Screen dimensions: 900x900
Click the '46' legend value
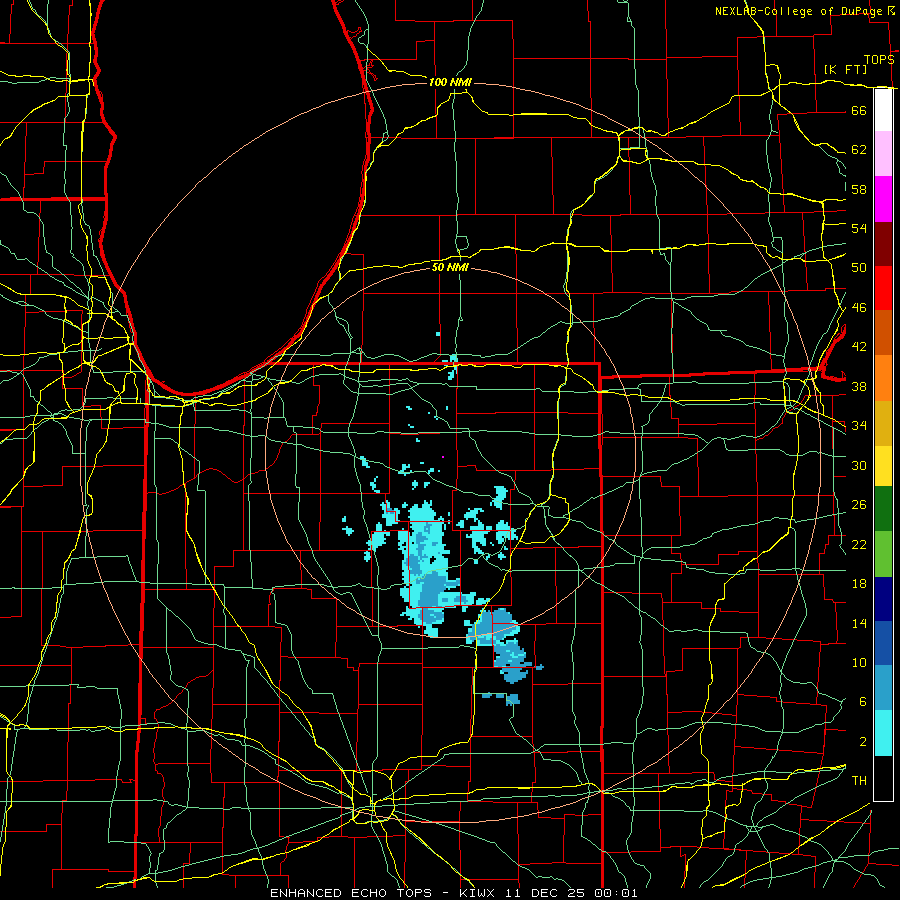click(x=859, y=308)
